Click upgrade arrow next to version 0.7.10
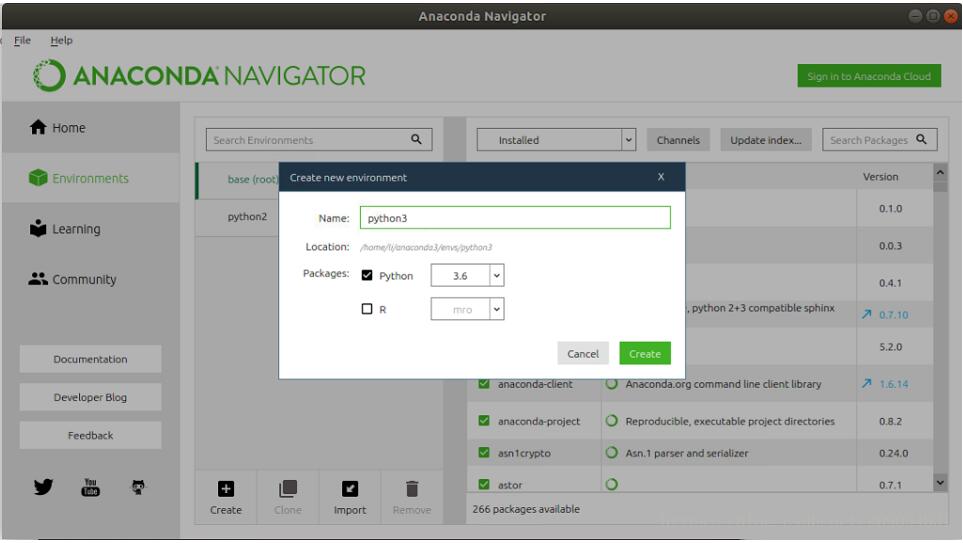 867,314
